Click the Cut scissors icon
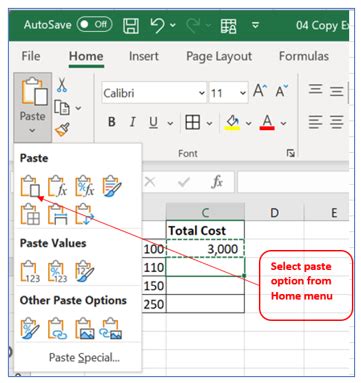361x383 pixels. (x=62, y=85)
